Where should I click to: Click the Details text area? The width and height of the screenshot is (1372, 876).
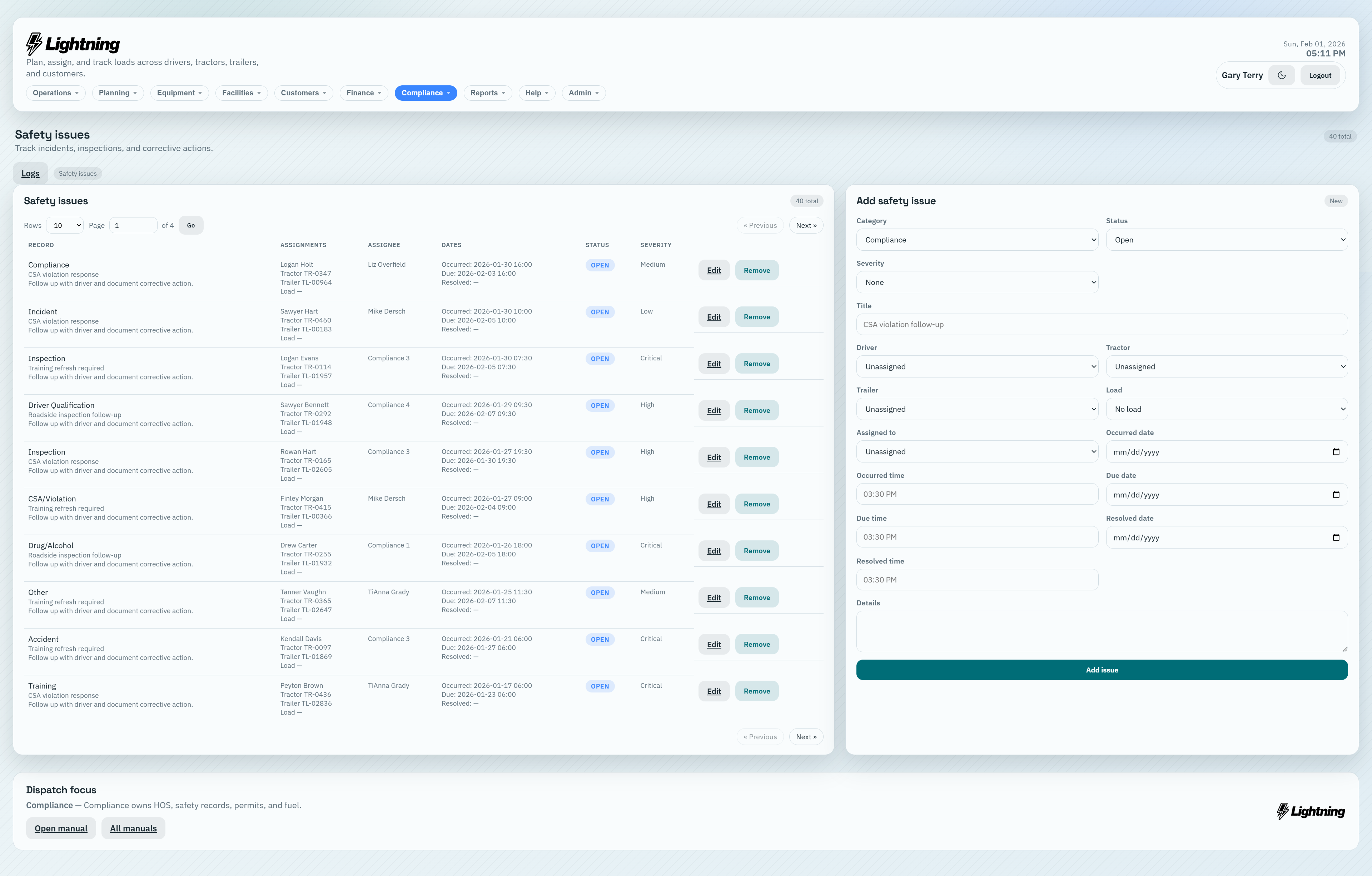coord(1102,631)
